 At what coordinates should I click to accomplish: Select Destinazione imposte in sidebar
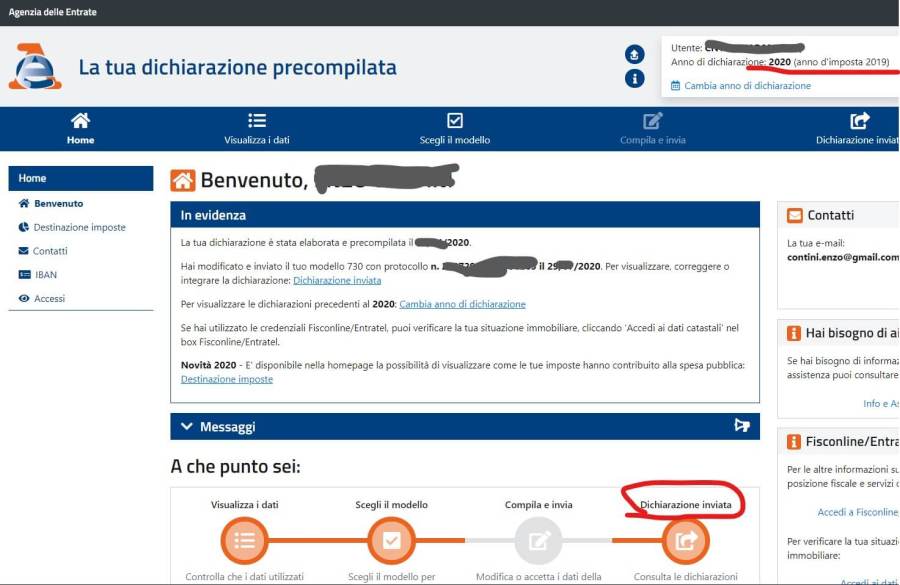tap(72, 227)
